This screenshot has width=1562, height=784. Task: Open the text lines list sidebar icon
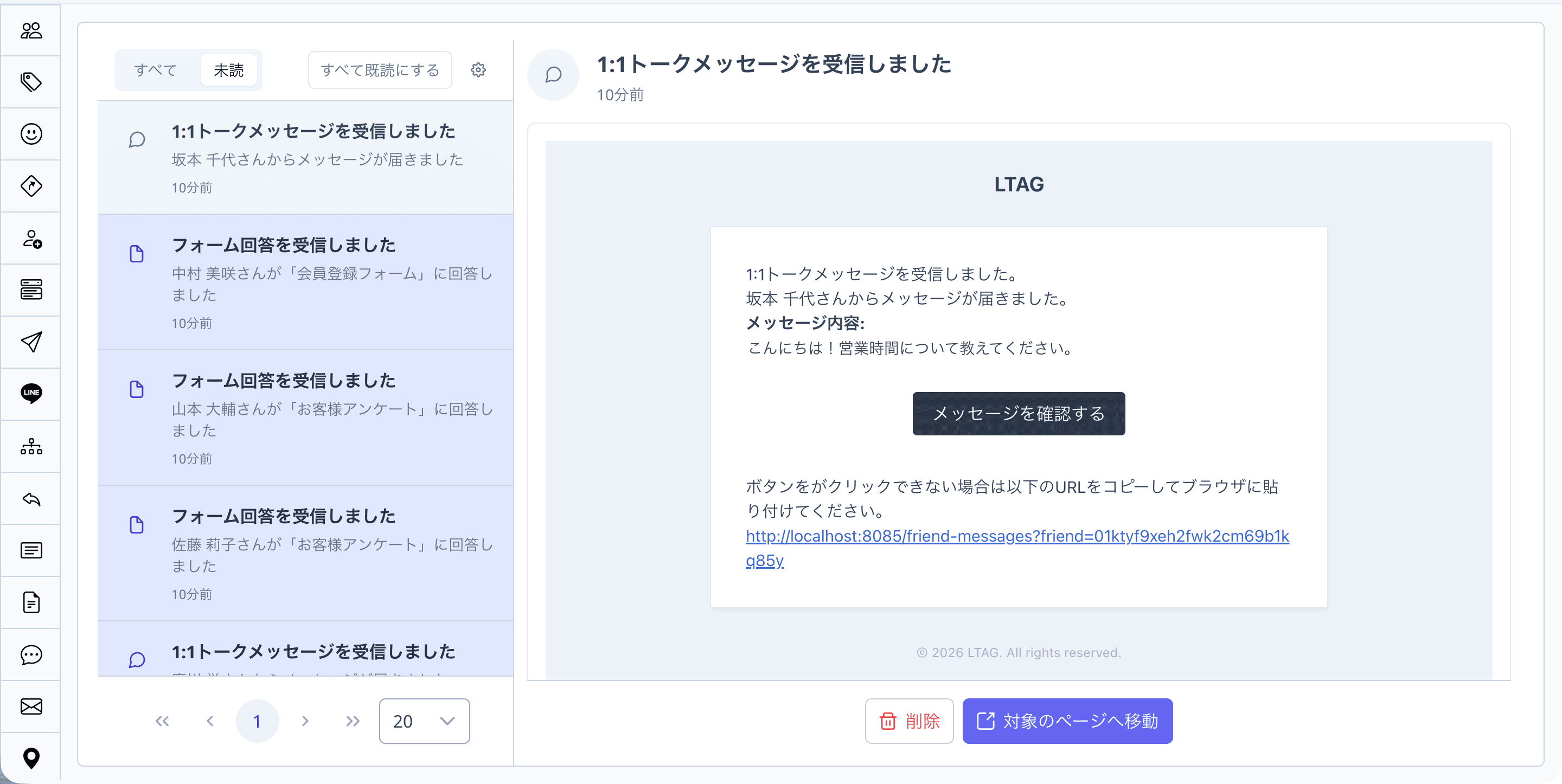click(x=31, y=550)
